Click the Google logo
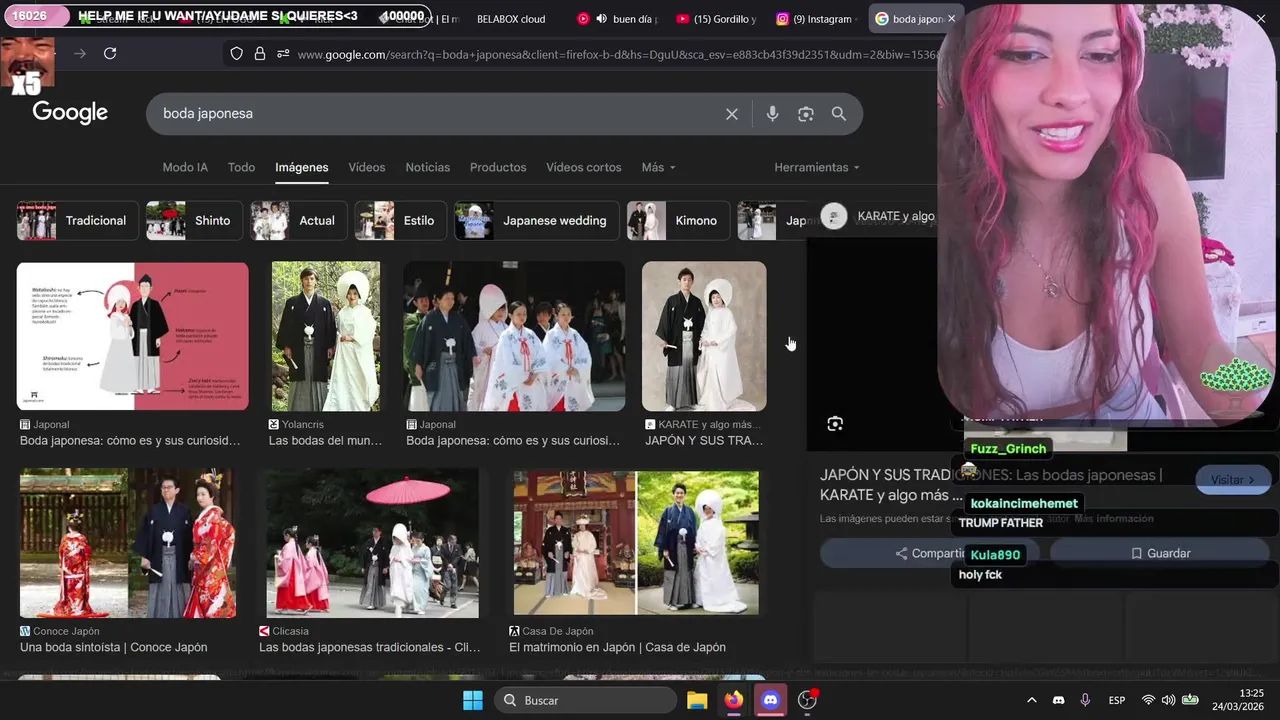The image size is (1280, 720). 70,113
